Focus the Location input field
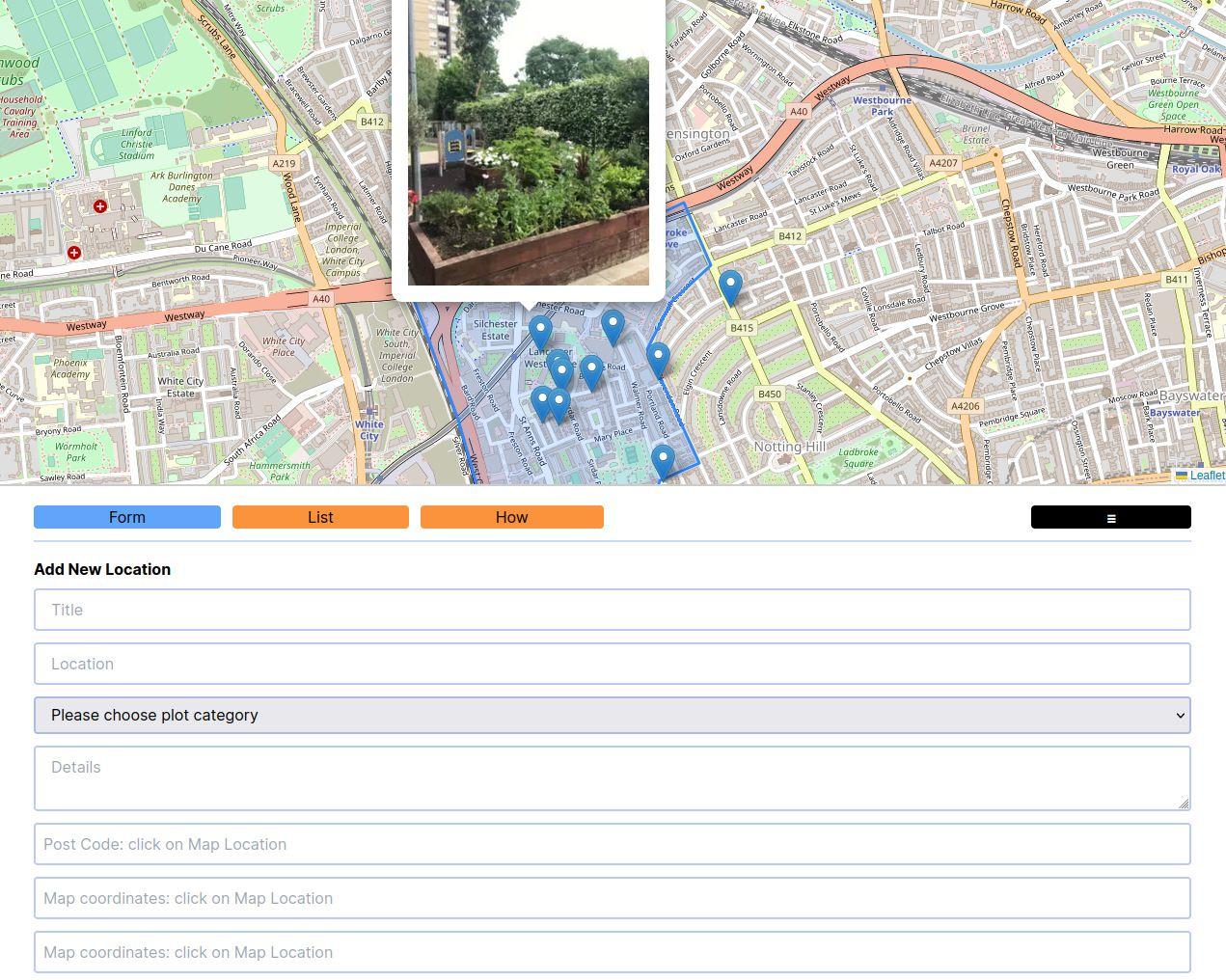The image size is (1226, 980). tap(613, 664)
